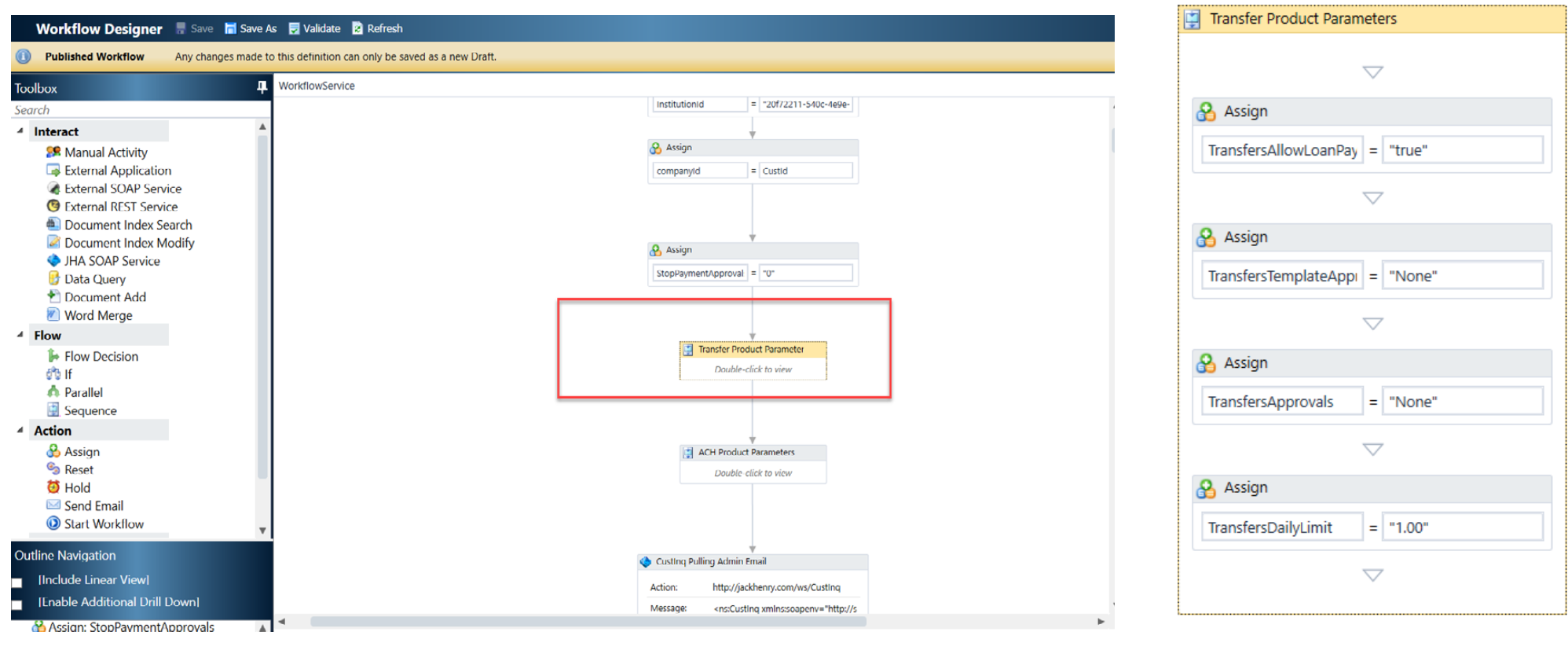
Task: Select the JHA SOAP Service icon
Action: tap(53, 260)
